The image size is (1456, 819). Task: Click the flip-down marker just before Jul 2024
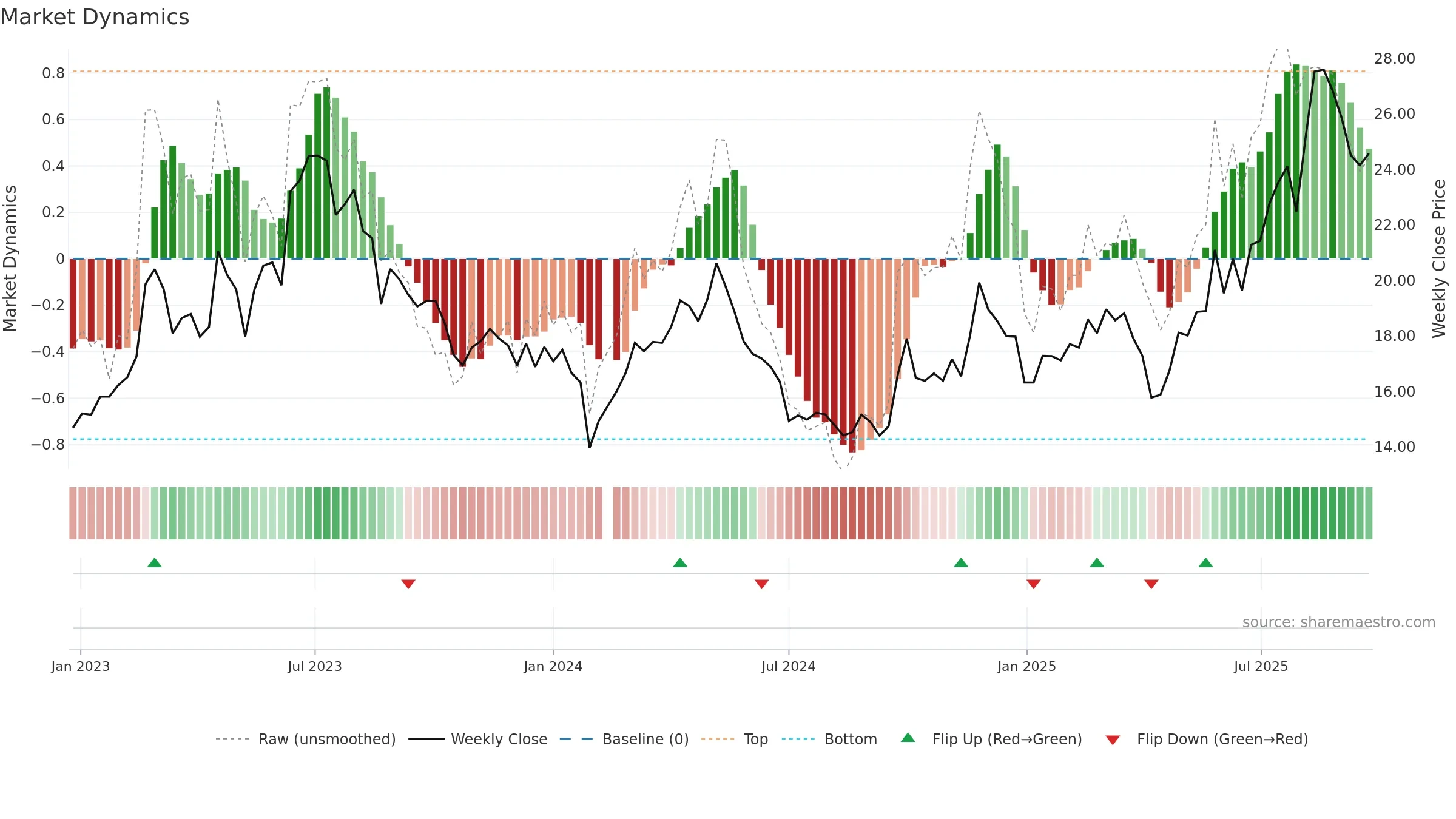[x=762, y=584]
